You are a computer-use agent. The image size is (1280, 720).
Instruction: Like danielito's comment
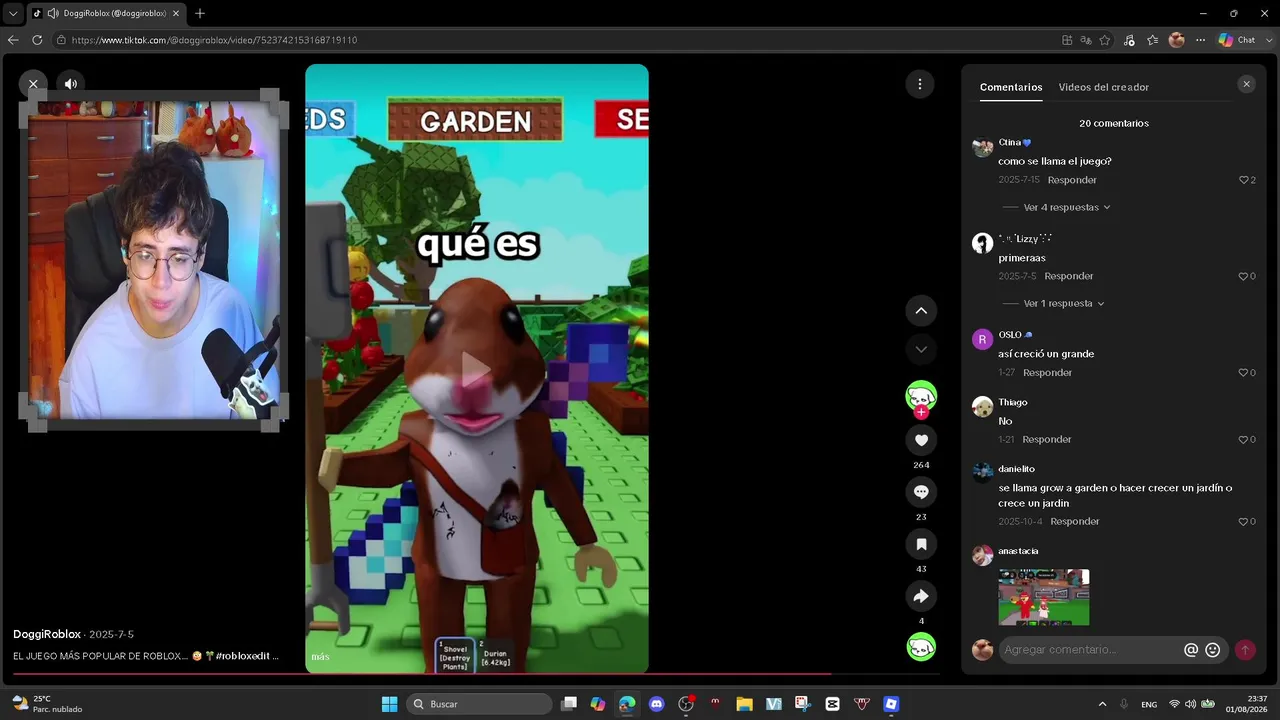pyautogui.click(x=1244, y=521)
